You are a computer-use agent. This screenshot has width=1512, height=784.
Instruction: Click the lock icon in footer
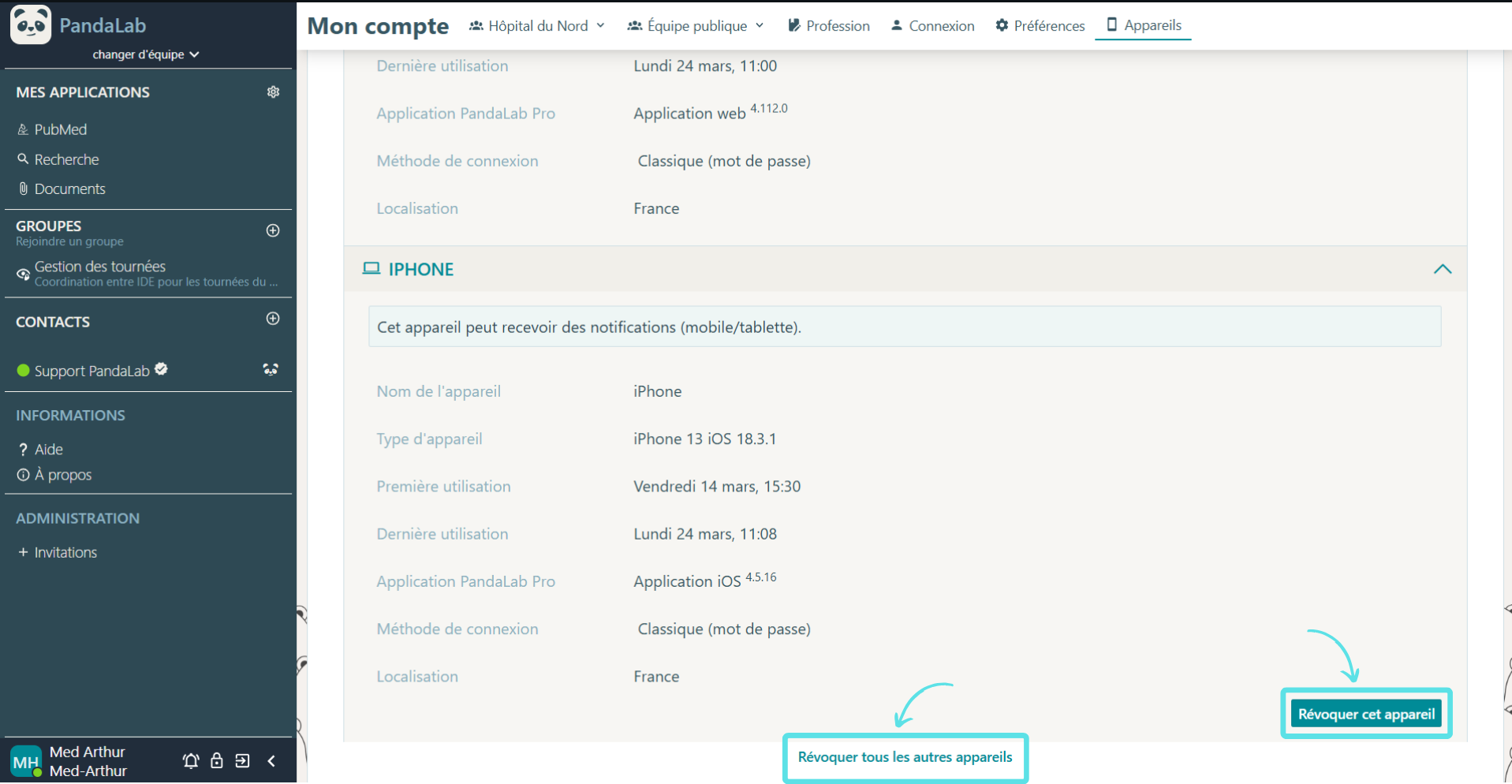[x=216, y=761]
